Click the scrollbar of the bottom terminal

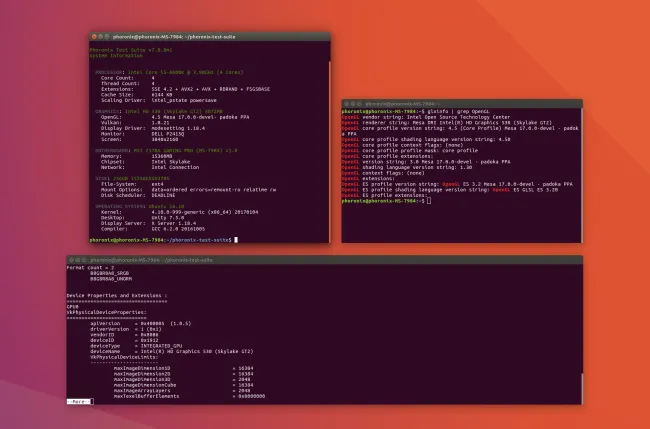click(x=582, y=388)
